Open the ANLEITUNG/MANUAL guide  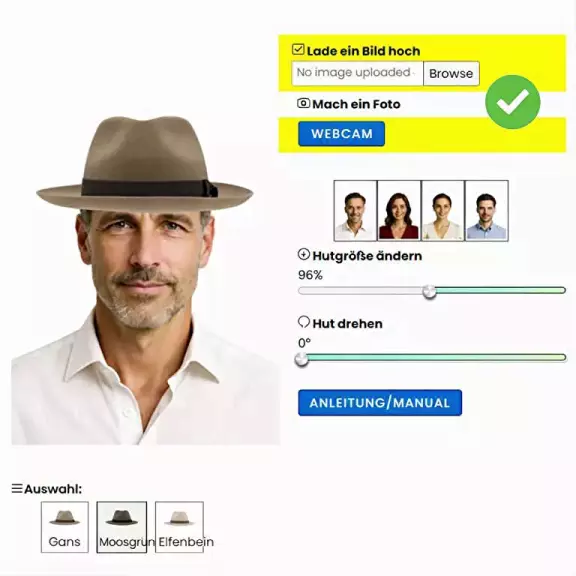380,403
